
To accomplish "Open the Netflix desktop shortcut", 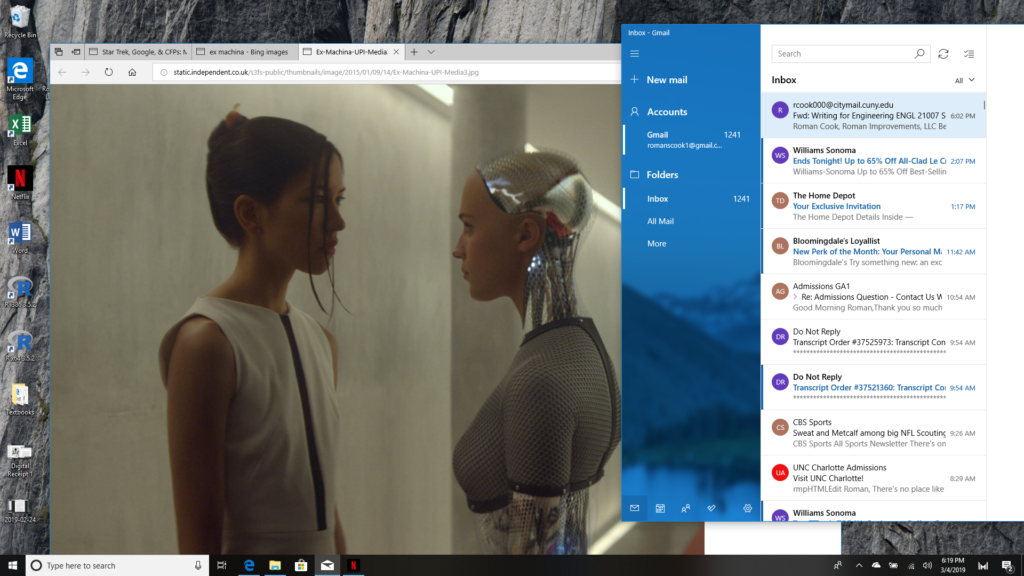I will [20, 183].
